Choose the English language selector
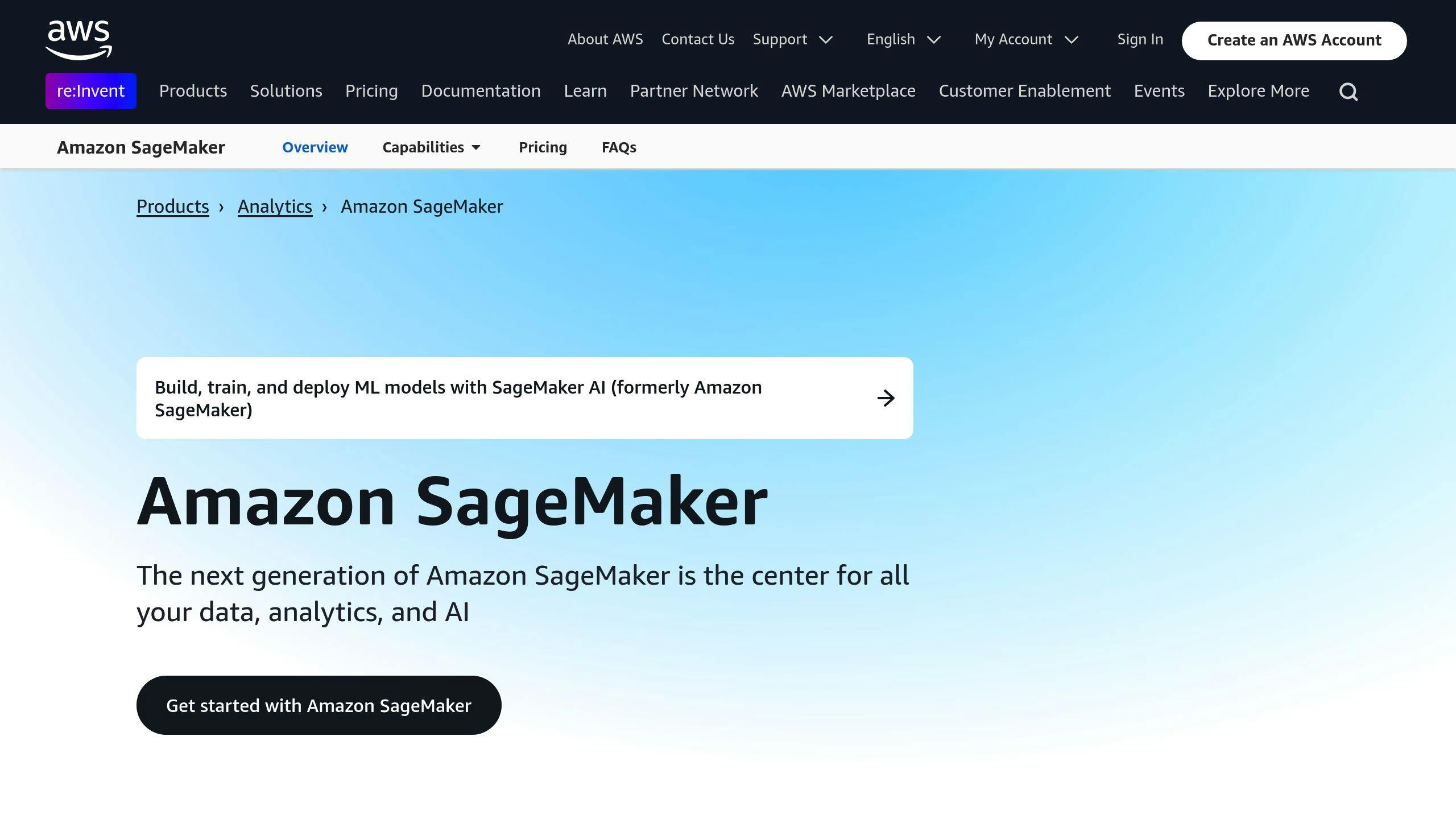The image size is (1456, 819). click(891, 39)
